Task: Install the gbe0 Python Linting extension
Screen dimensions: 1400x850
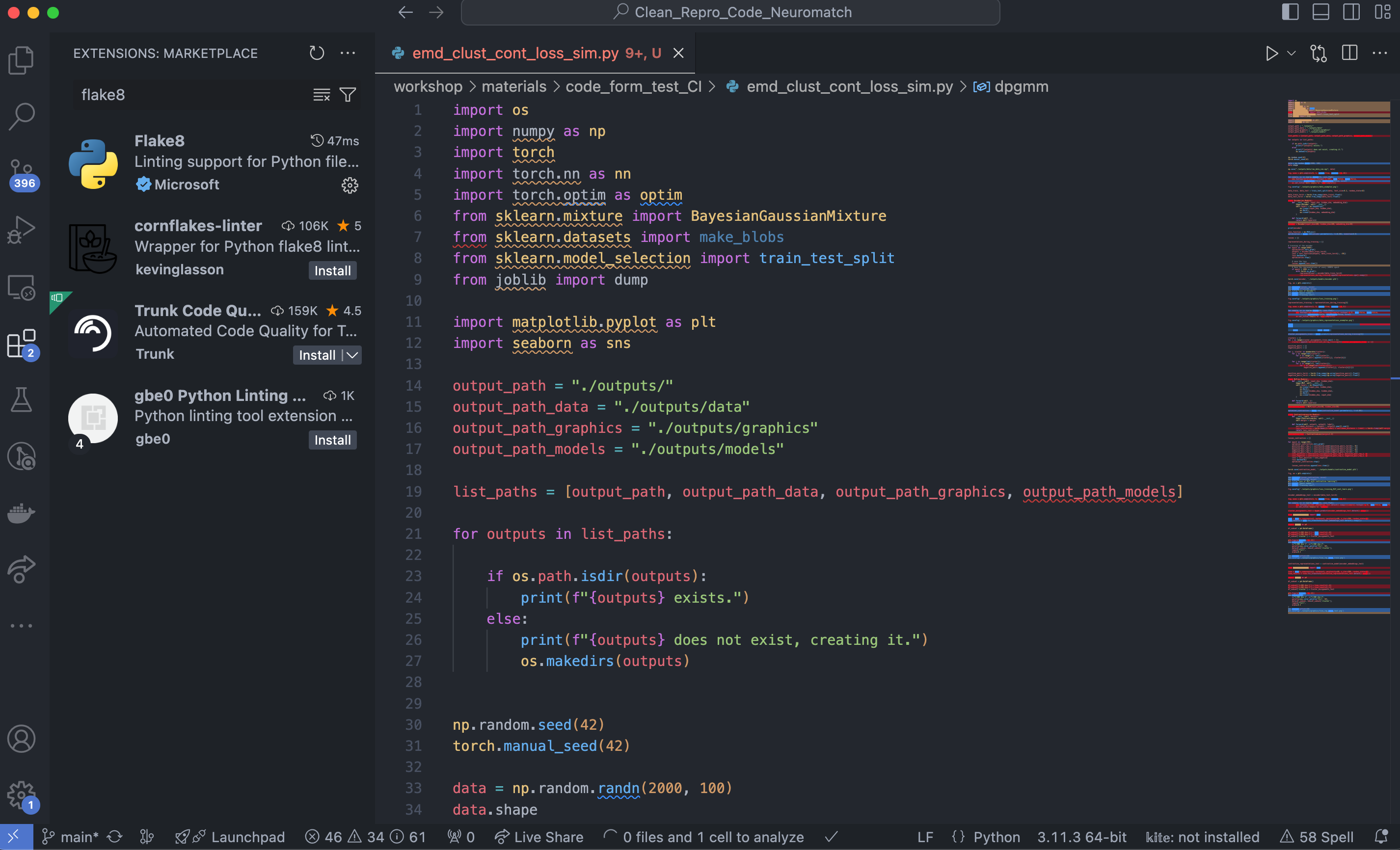Action: click(x=332, y=440)
